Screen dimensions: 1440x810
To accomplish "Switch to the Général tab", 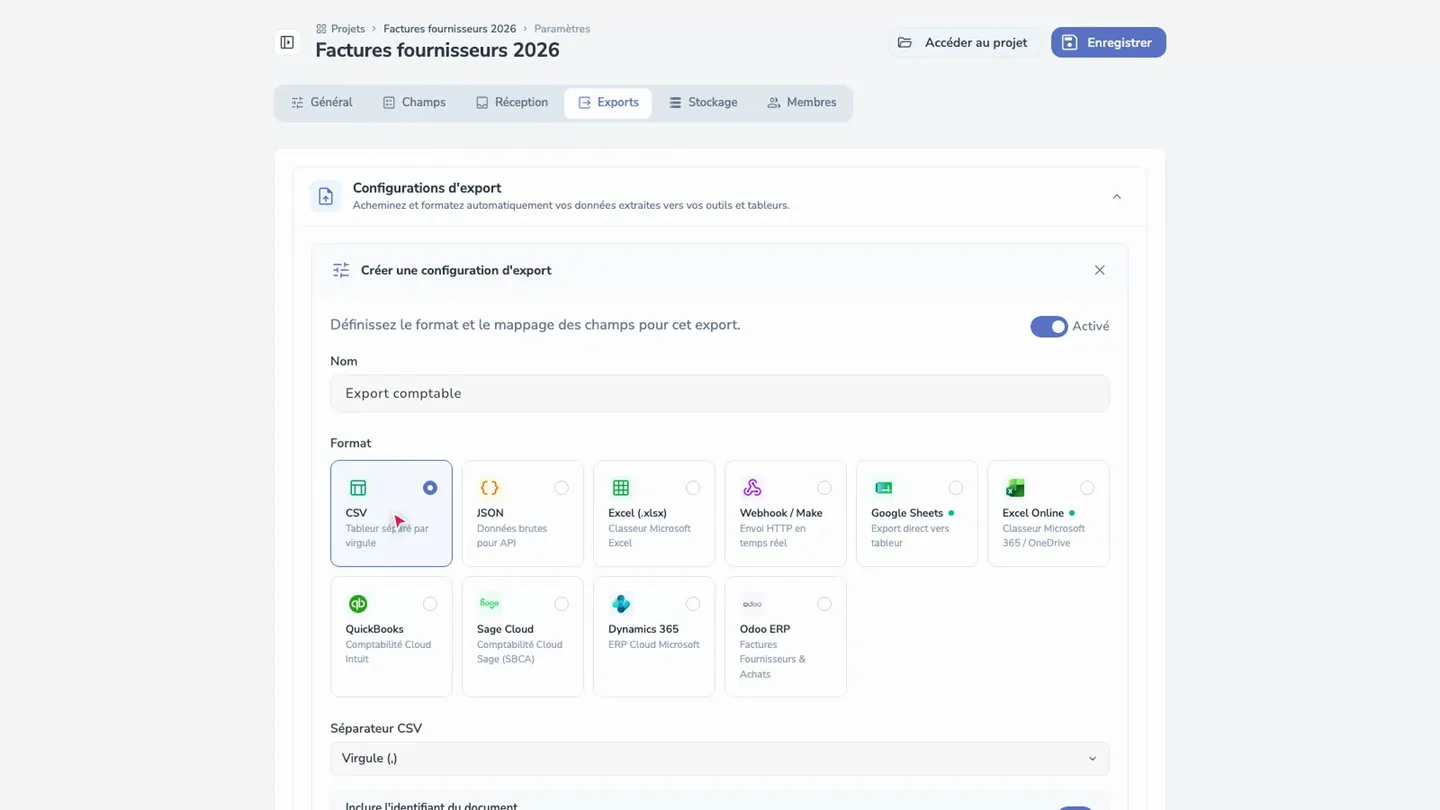I will [322, 103].
